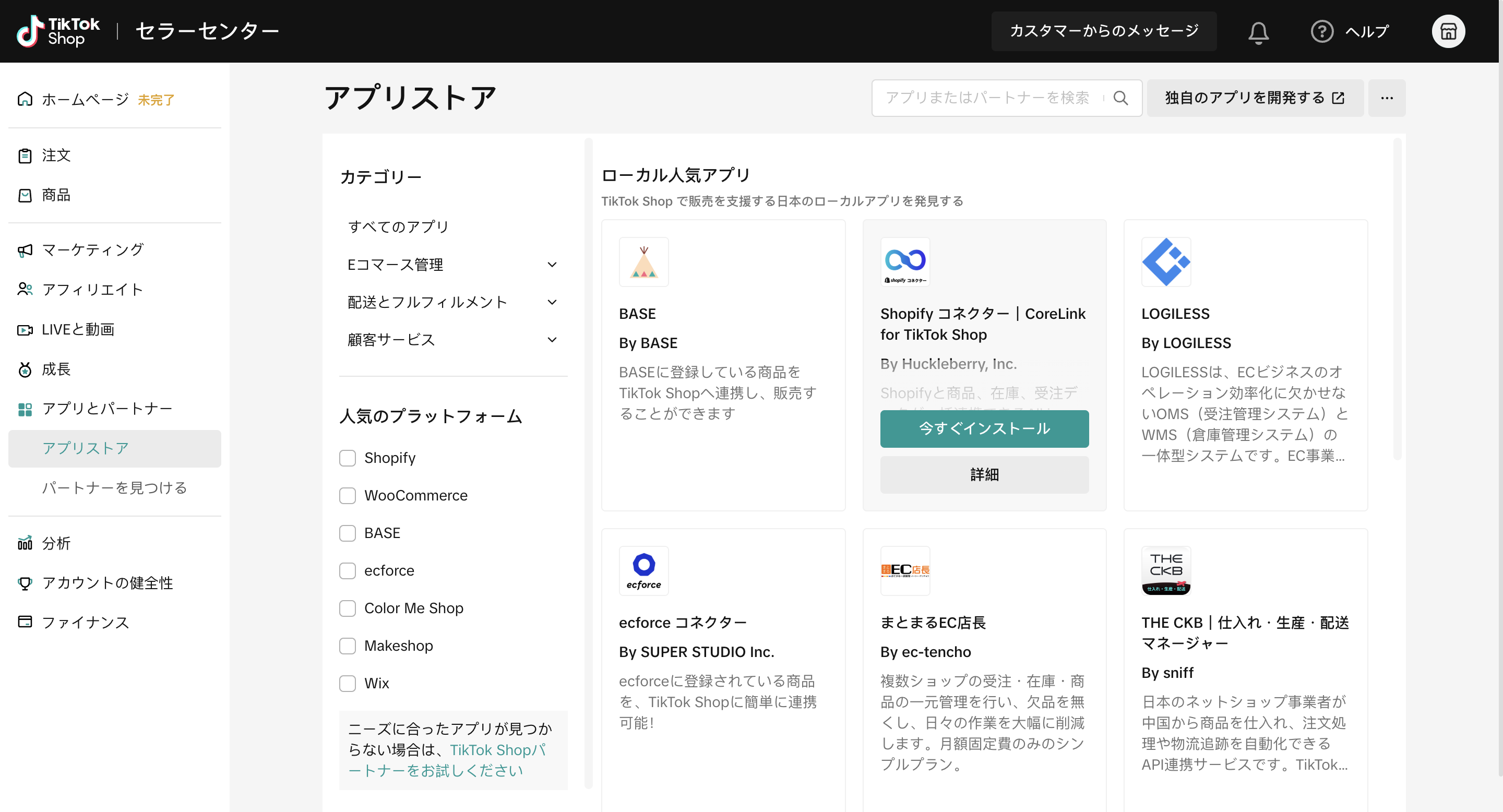The width and height of the screenshot is (1503, 812).
Task: Tick the Shopify platform checkbox
Action: click(348, 458)
